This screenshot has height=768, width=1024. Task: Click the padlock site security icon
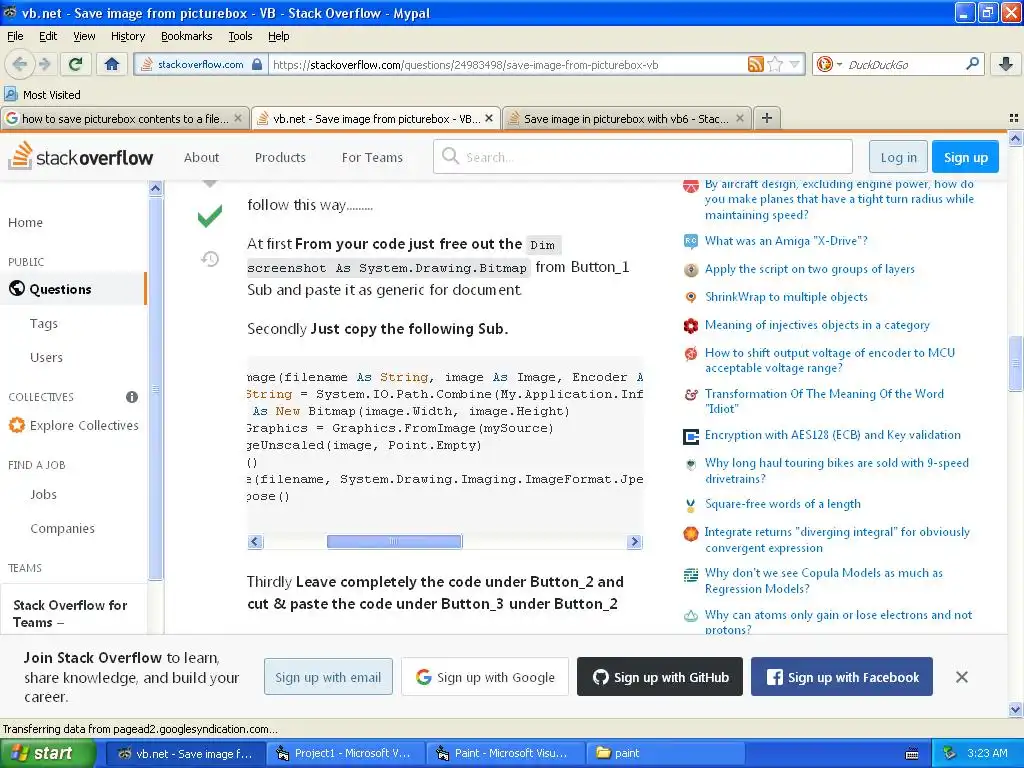tap(257, 64)
